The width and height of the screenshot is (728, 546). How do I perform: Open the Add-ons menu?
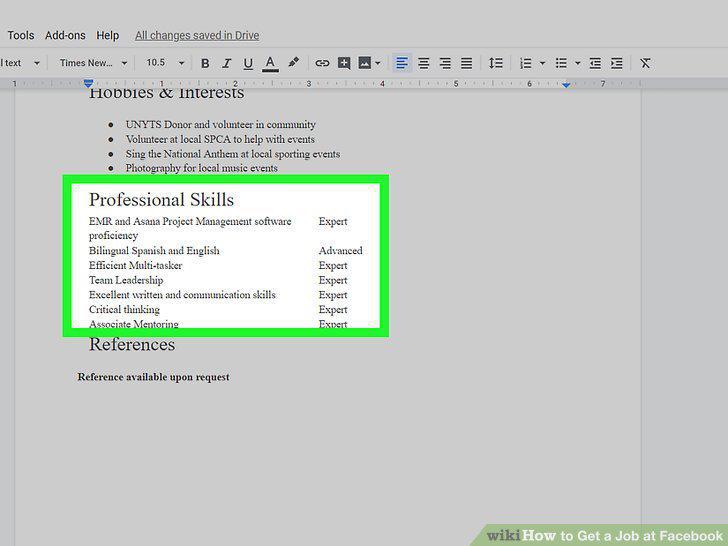coord(65,35)
